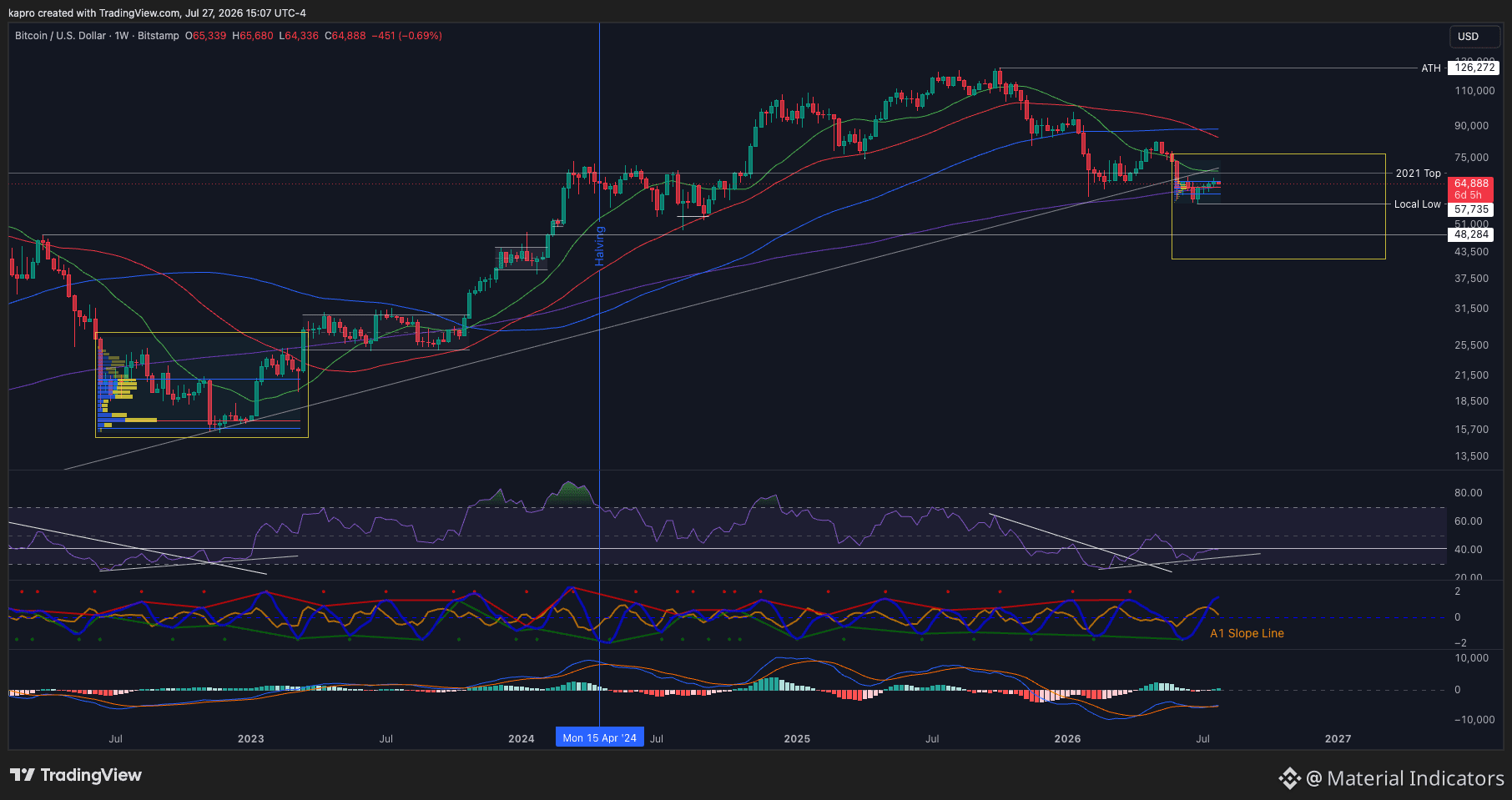
Task: Click the 31,500 price axis label
Action: [x=1472, y=309]
